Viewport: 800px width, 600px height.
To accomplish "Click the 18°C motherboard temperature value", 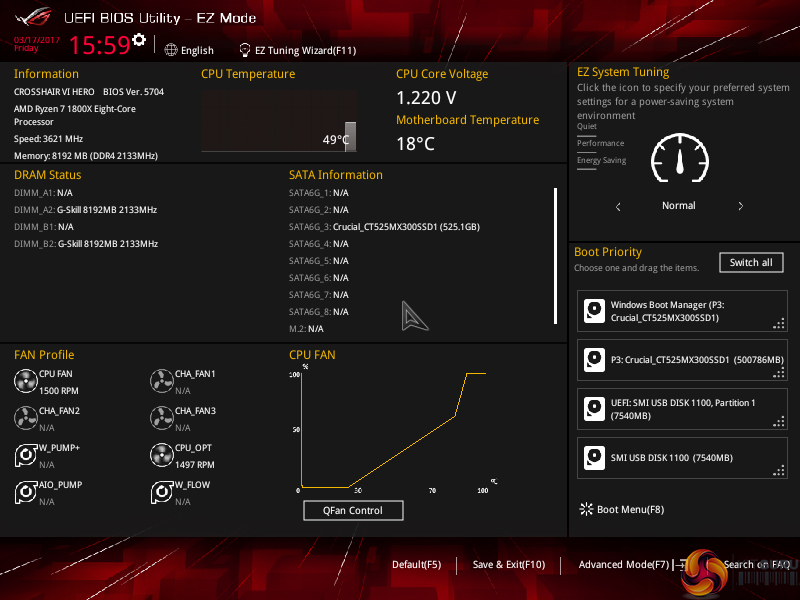I will [x=415, y=144].
